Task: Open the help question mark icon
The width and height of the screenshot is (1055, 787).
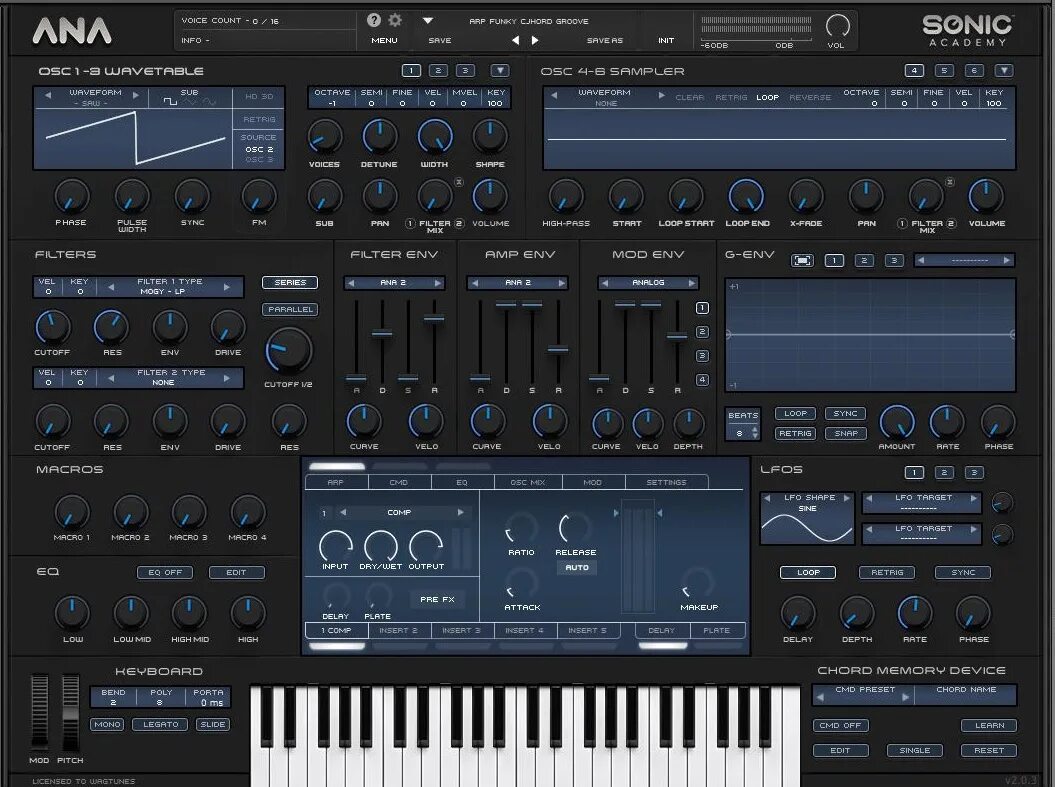Action: (x=374, y=20)
